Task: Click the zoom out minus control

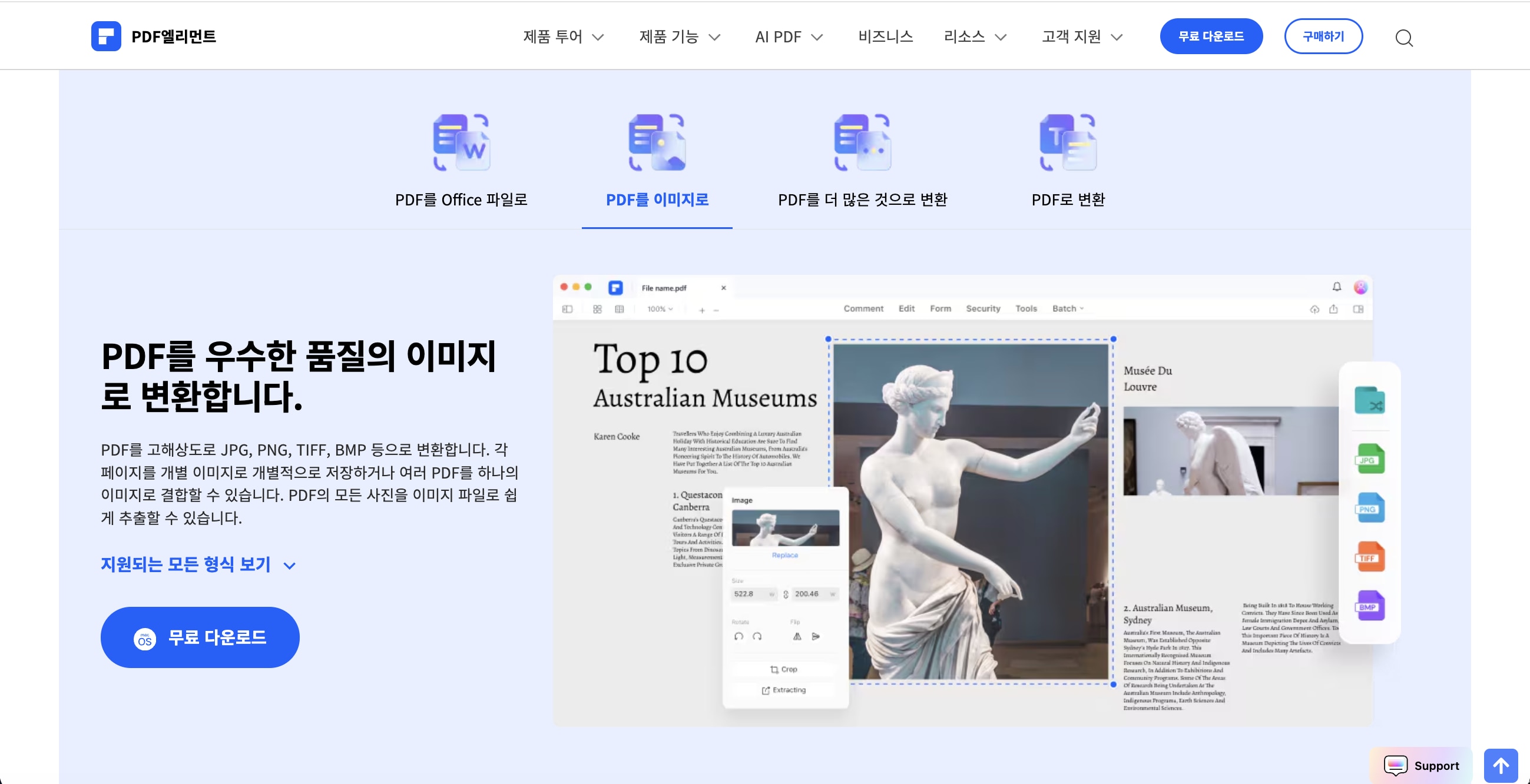Action: 716,310
